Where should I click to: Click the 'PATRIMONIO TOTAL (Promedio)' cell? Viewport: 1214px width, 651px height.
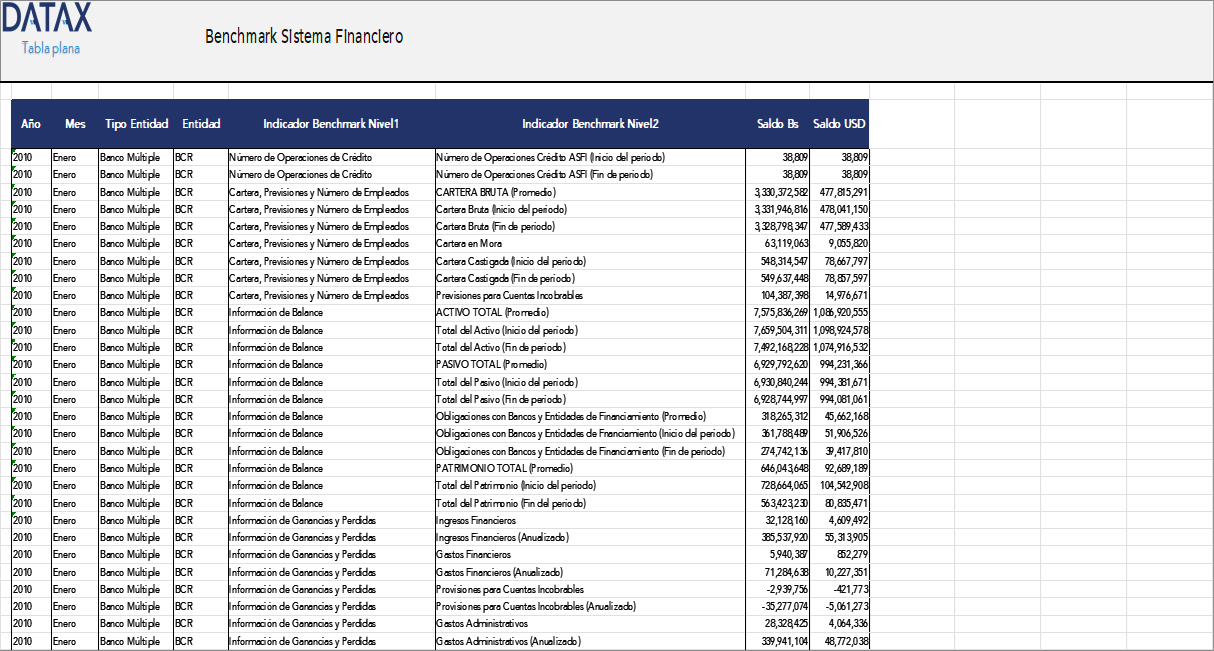pyautogui.click(x=590, y=468)
